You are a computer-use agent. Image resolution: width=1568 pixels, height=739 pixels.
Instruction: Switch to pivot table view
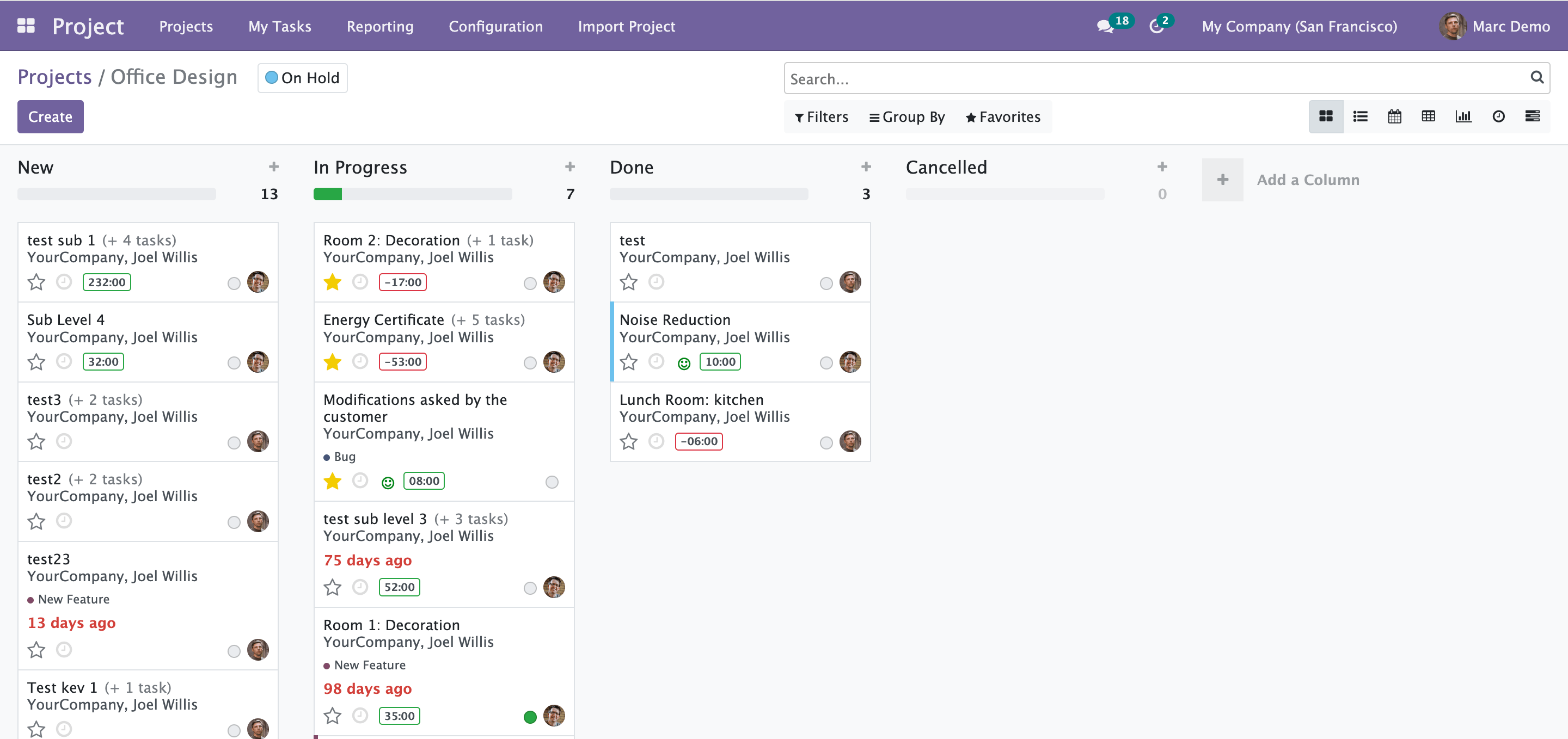[x=1428, y=116]
